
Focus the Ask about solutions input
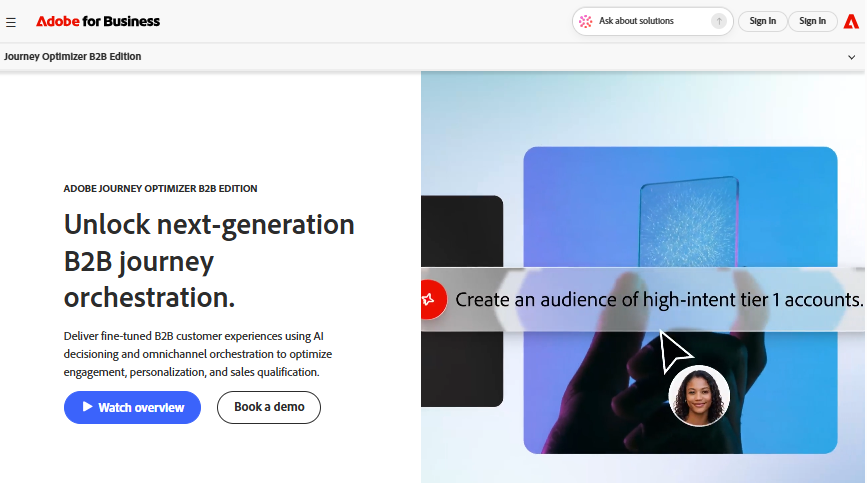[x=652, y=21]
